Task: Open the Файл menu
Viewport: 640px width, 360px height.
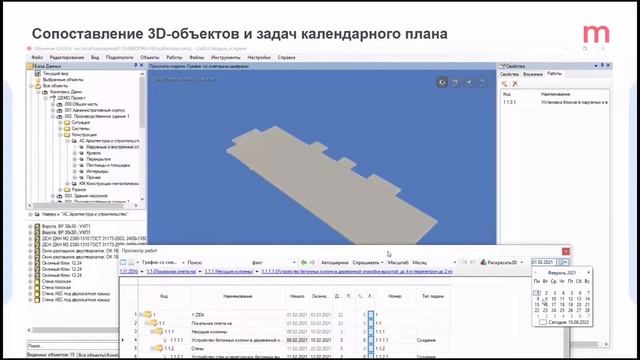Action: click(x=37, y=58)
